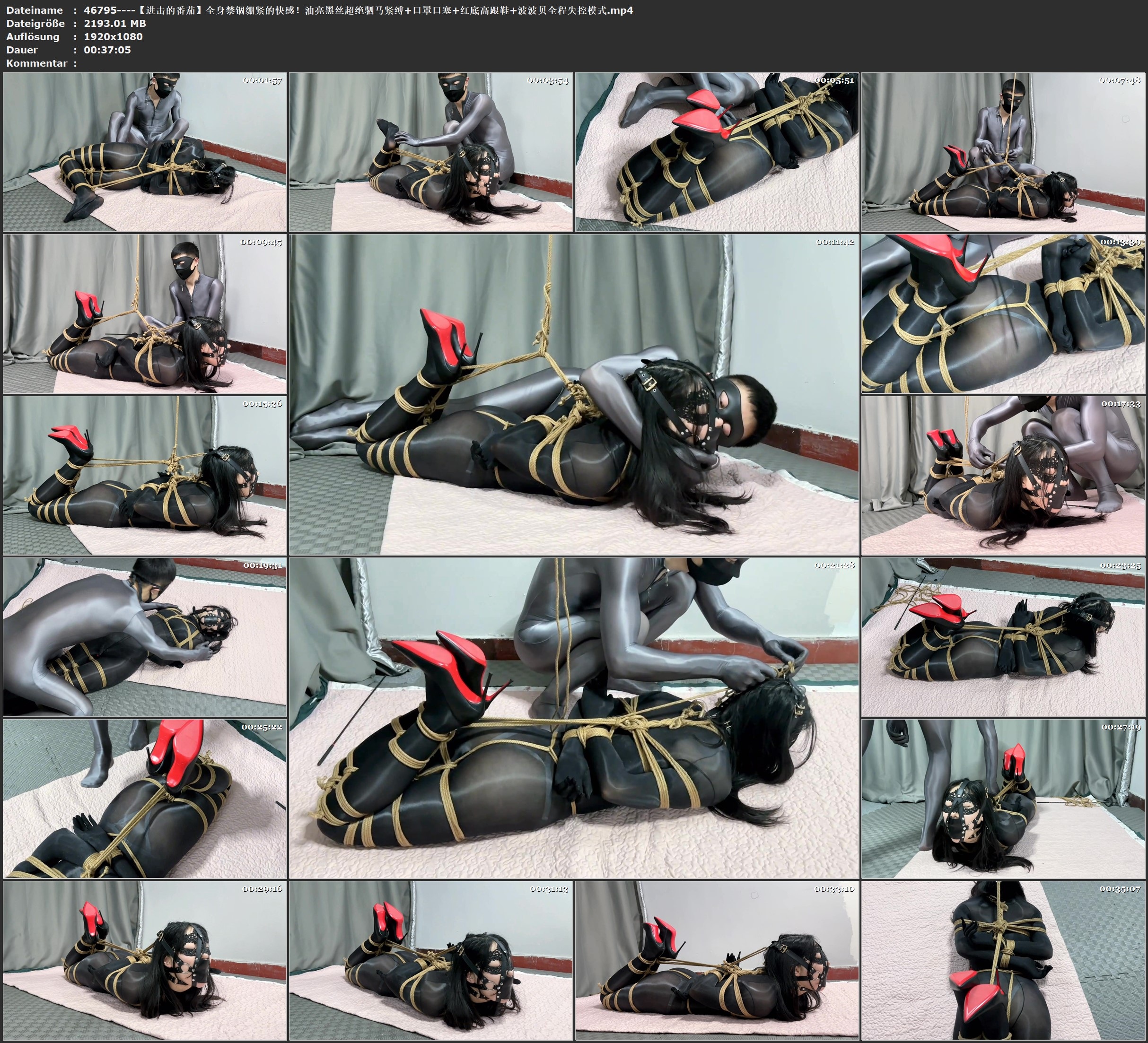Open the frame stamped 00:25:22
The height and width of the screenshot is (1043, 1148).
coord(145,799)
